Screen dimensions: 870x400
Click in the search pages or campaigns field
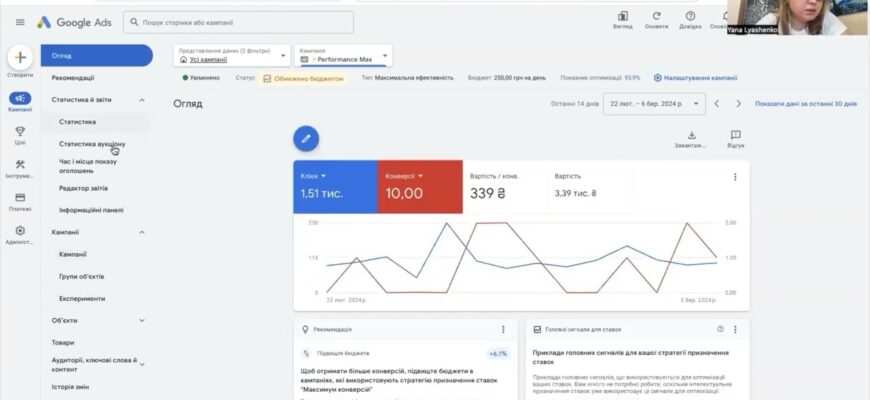(x=240, y=21)
